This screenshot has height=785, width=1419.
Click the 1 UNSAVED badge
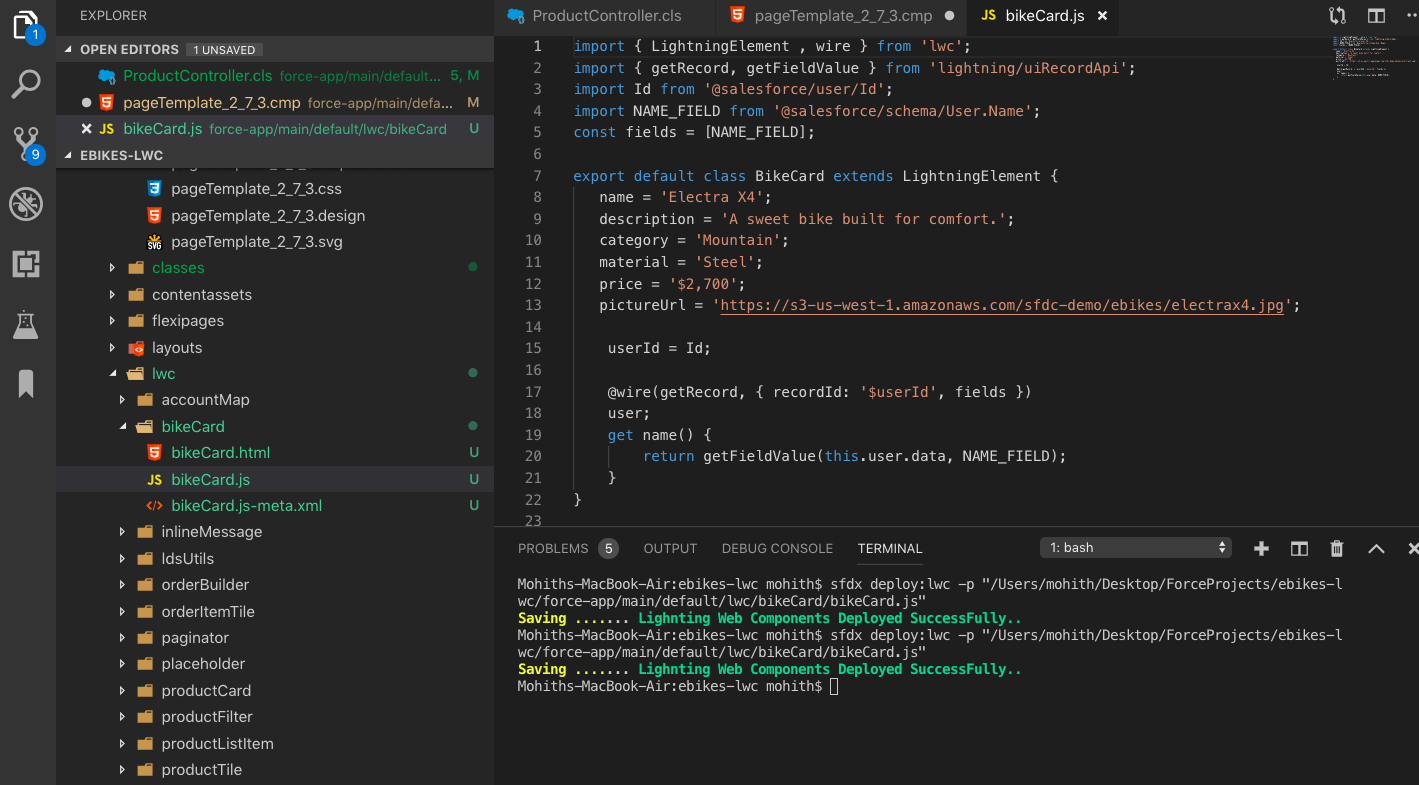(x=225, y=50)
